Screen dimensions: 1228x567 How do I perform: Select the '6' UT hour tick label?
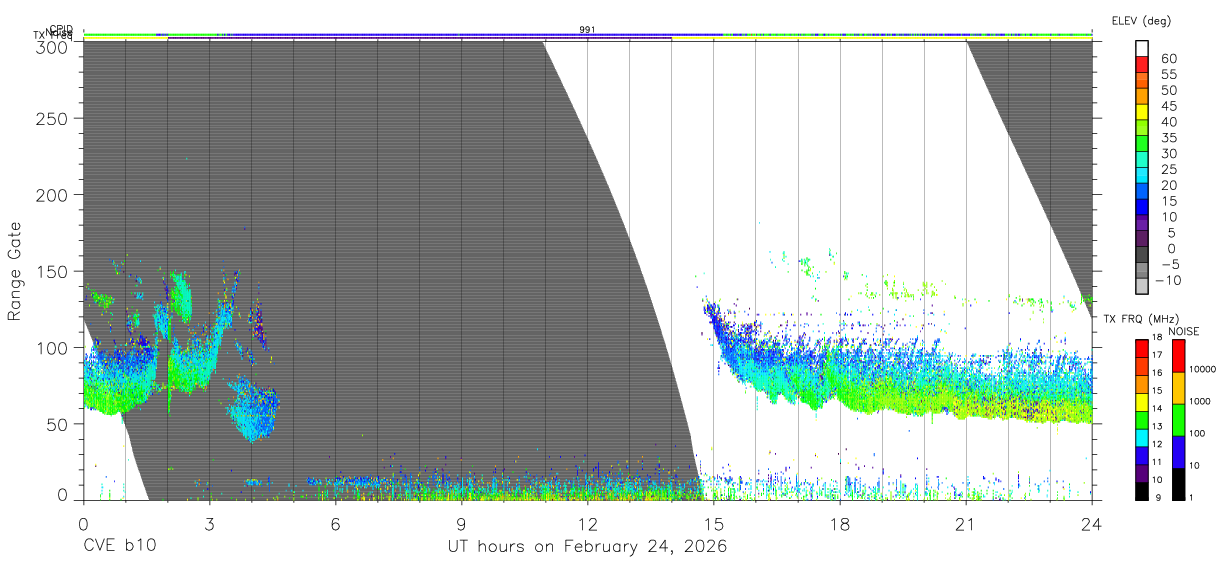[335, 522]
